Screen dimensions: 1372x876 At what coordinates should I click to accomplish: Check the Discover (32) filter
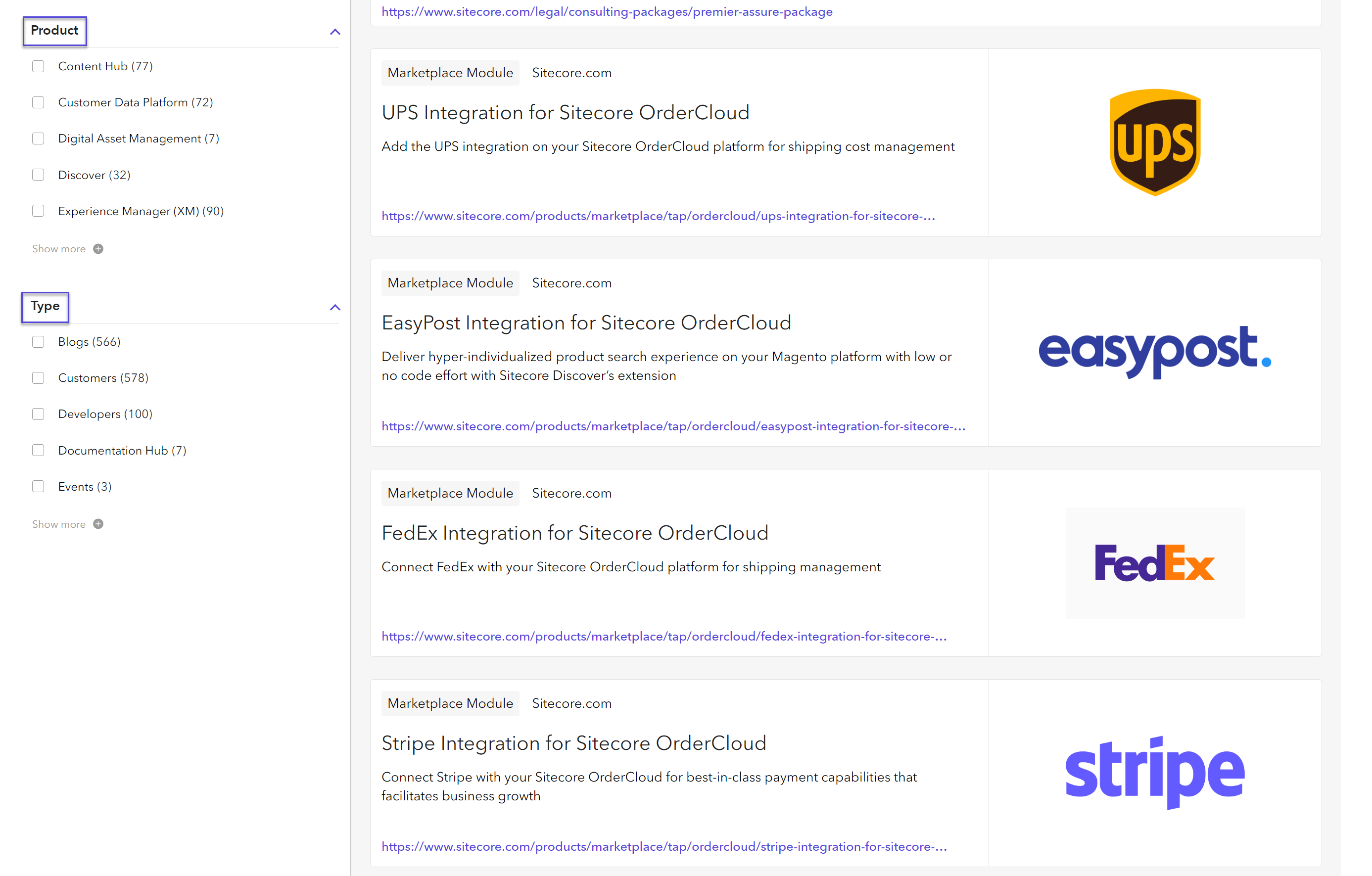click(x=38, y=175)
